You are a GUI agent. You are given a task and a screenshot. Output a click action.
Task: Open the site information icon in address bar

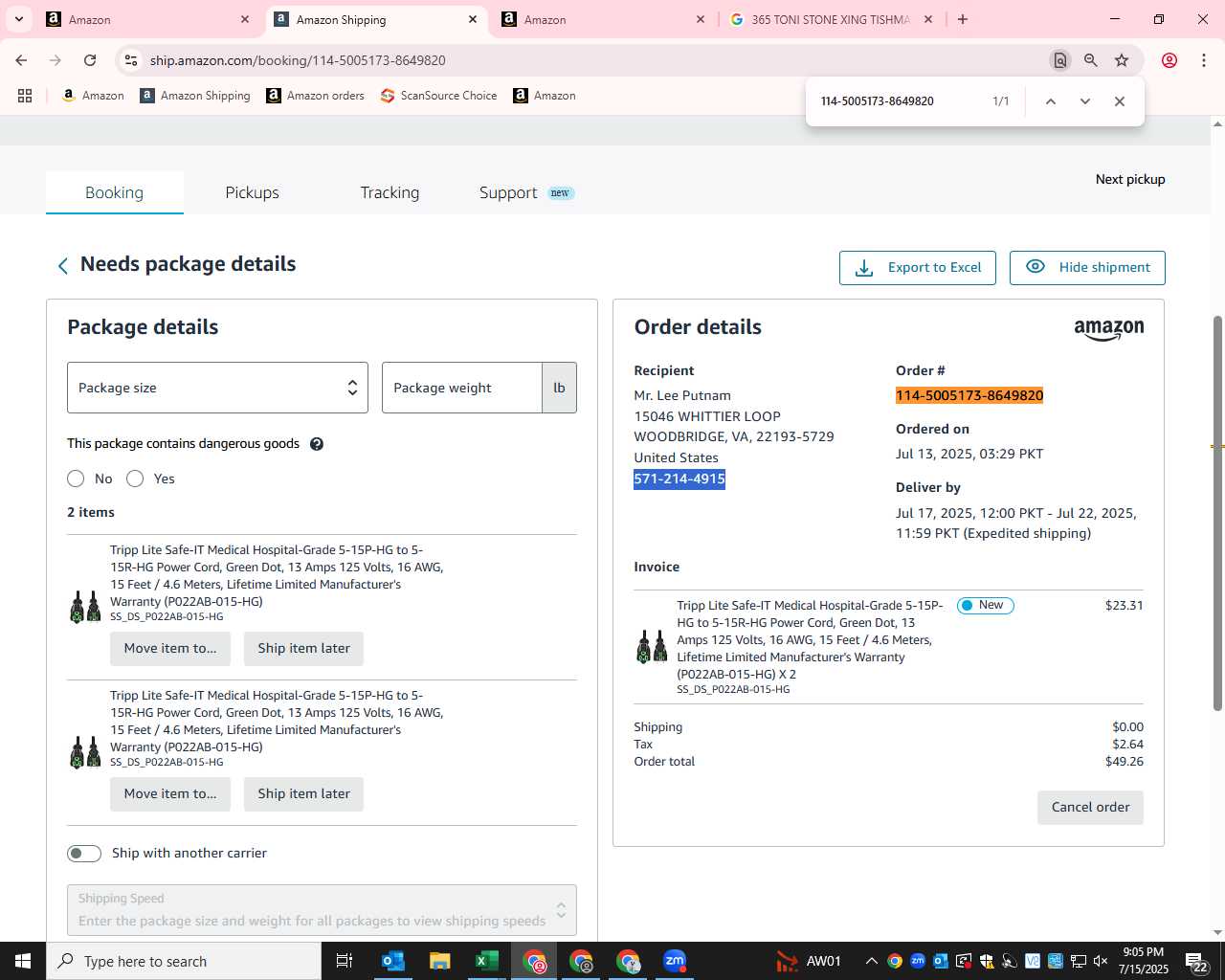click(x=131, y=60)
